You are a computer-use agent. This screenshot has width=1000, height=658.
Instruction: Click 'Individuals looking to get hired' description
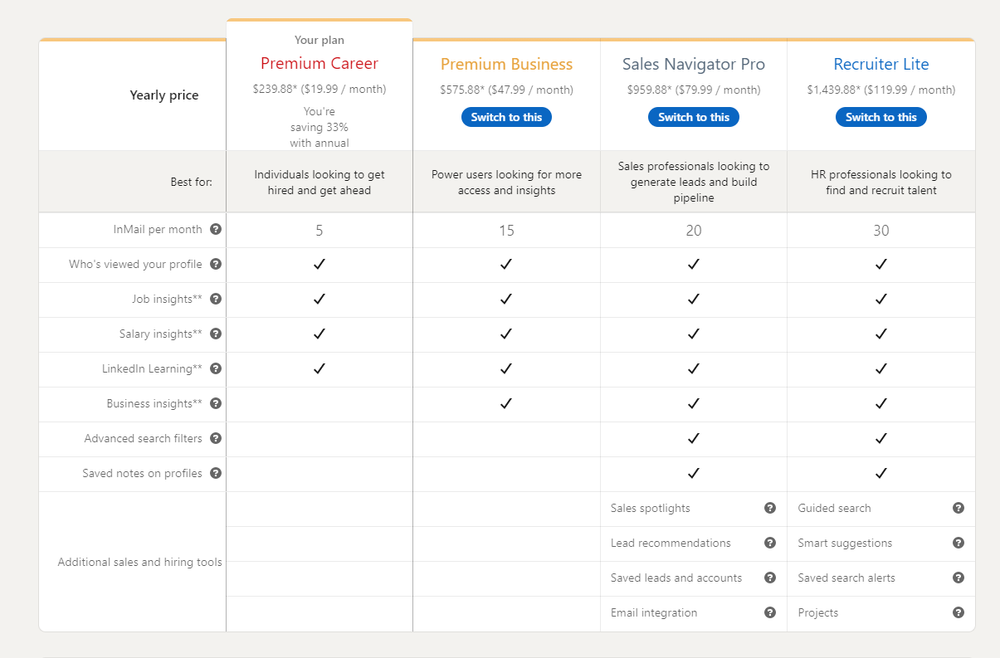tap(320, 182)
